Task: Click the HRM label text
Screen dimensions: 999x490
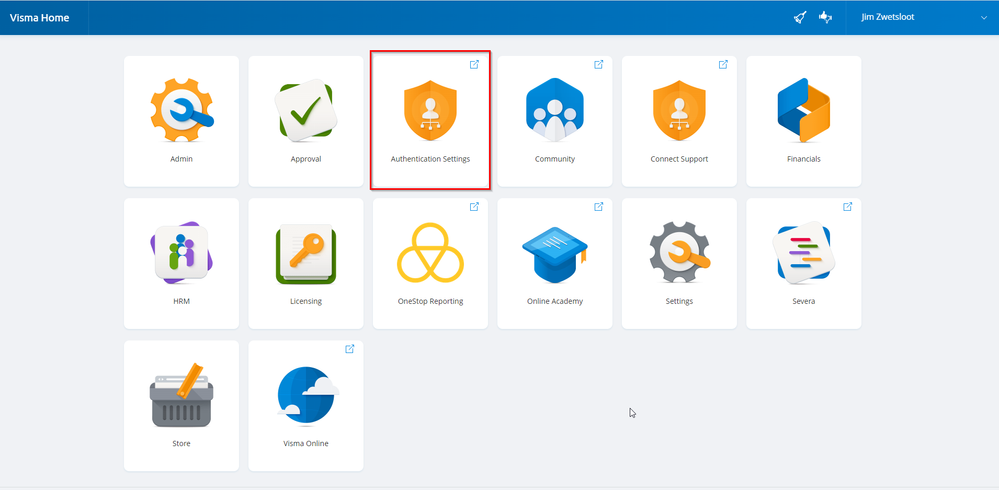Action: click(x=182, y=301)
